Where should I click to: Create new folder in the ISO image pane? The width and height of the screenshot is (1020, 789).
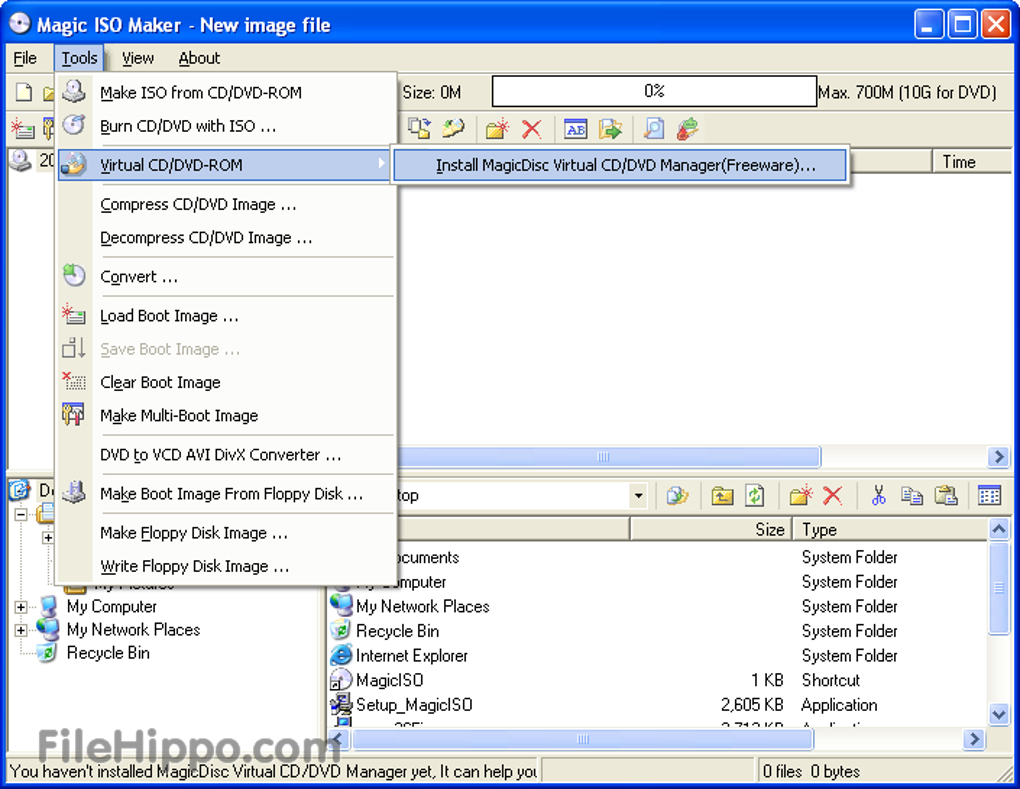pyautogui.click(x=497, y=129)
